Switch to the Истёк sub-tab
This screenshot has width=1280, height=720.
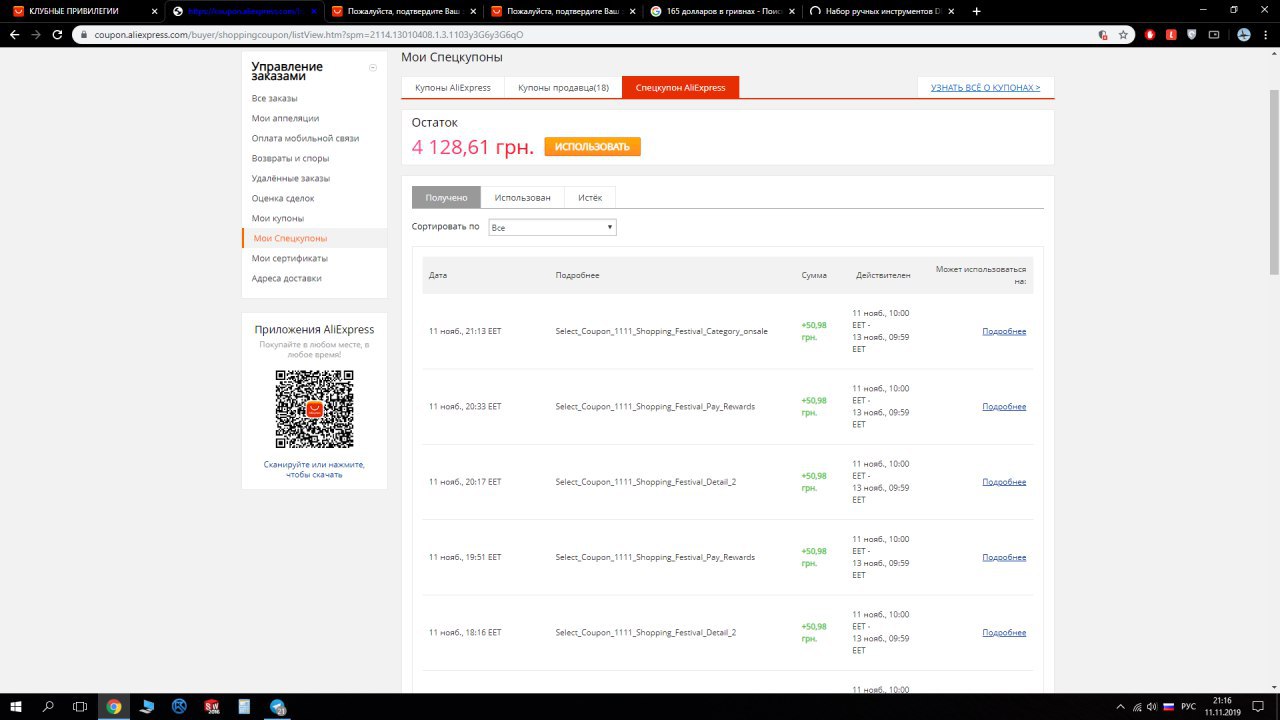pyautogui.click(x=590, y=197)
